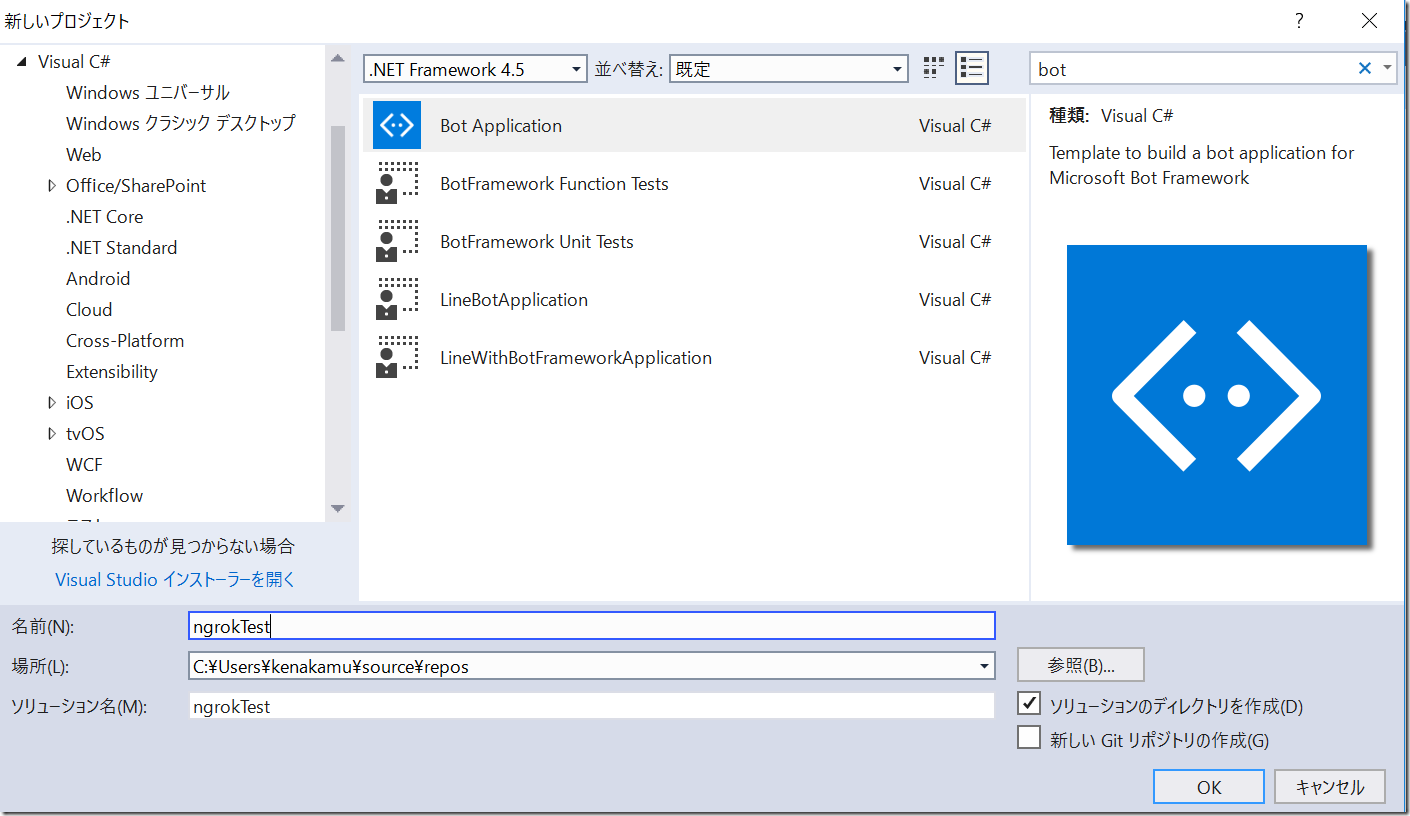This screenshot has height=816, width=1410.
Task: Select the .NET Core category
Action: point(104,217)
